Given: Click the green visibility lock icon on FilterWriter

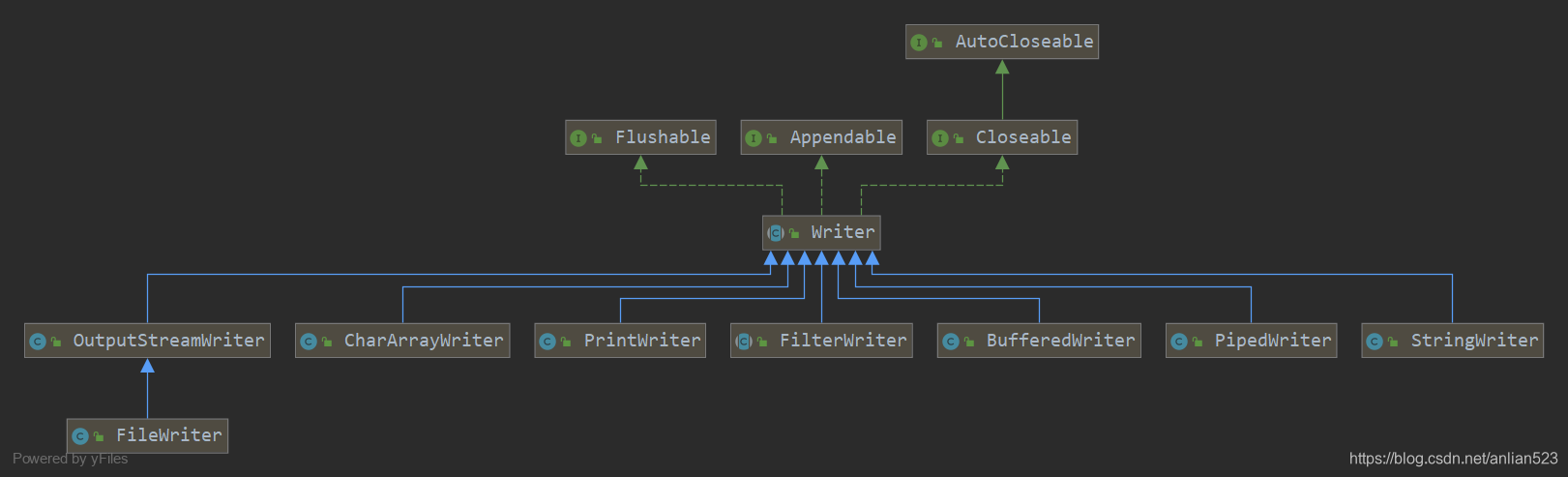Looking at the screenshot, I should pyautogui.click(x=762, y=342).
